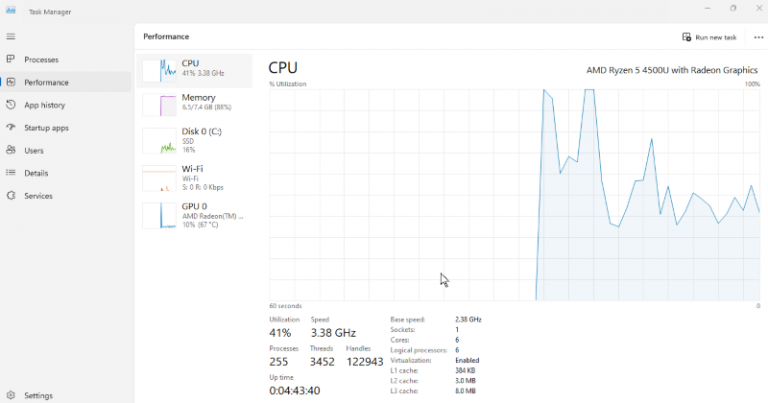Toggle the hamburger navigation menu
768x403 pixels.
(x=11, y=36)
